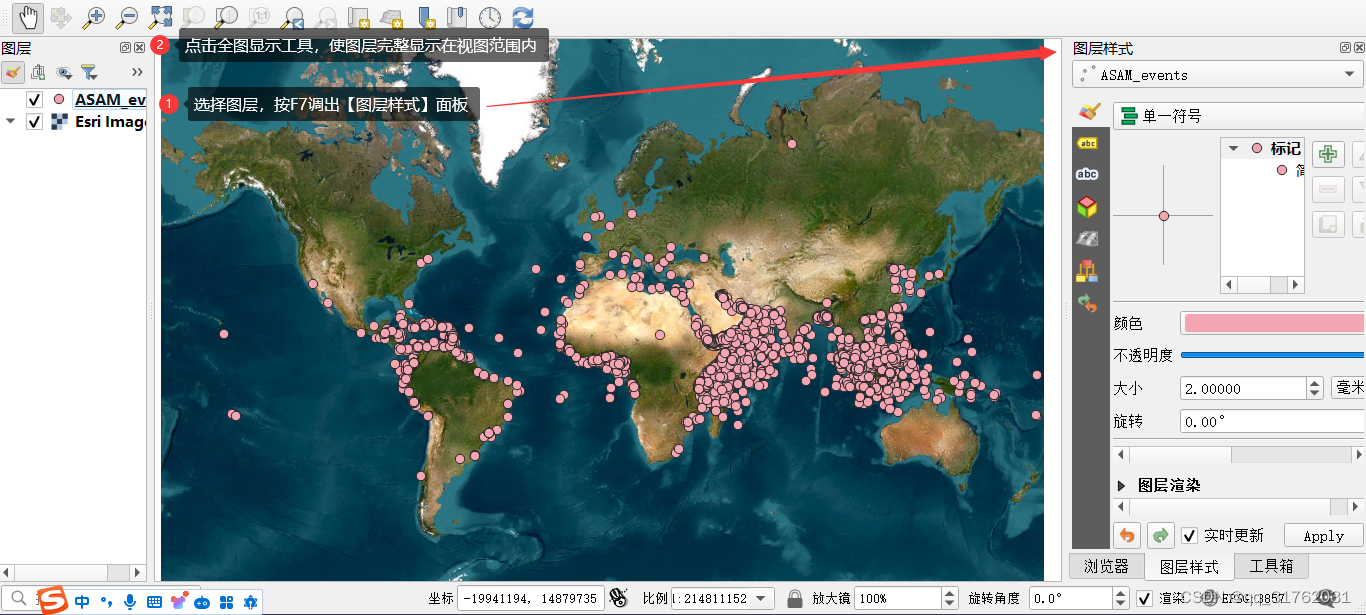
Task: Select the History green arrow tab icon
Action: coord(1087,303)
